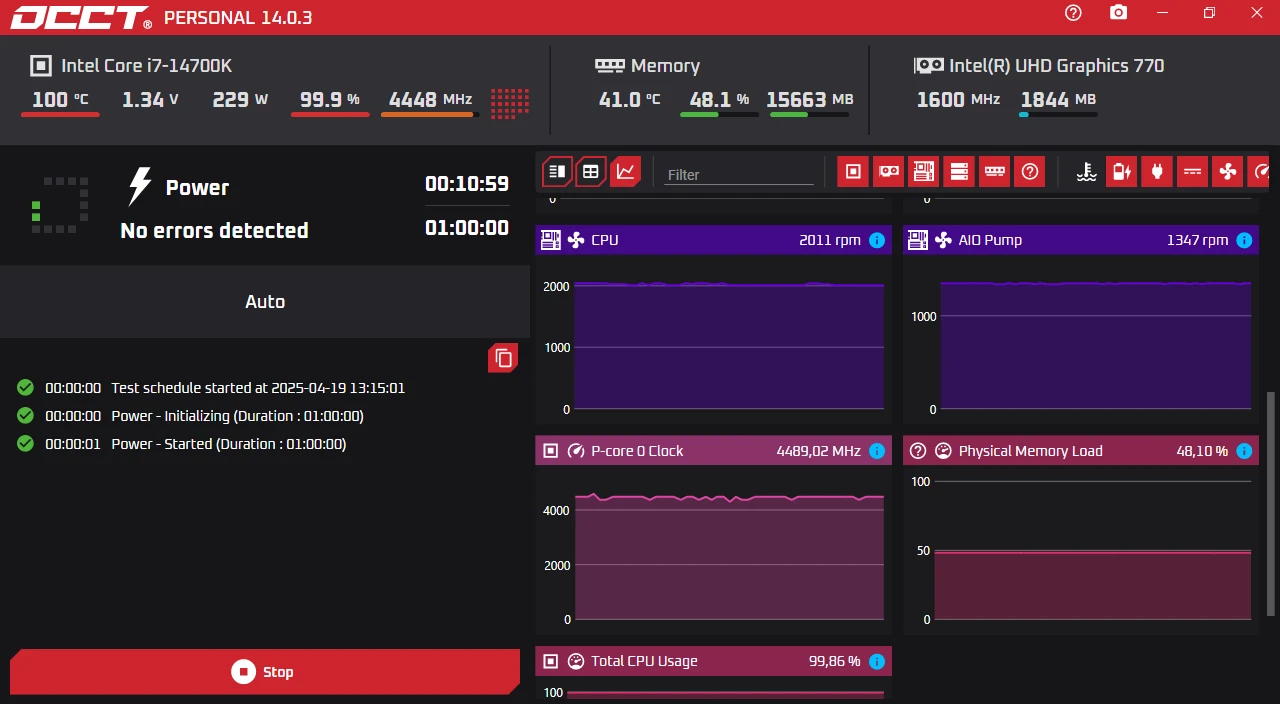
Task: Click the AIO Pump graph header
Action: (1081, 240)
